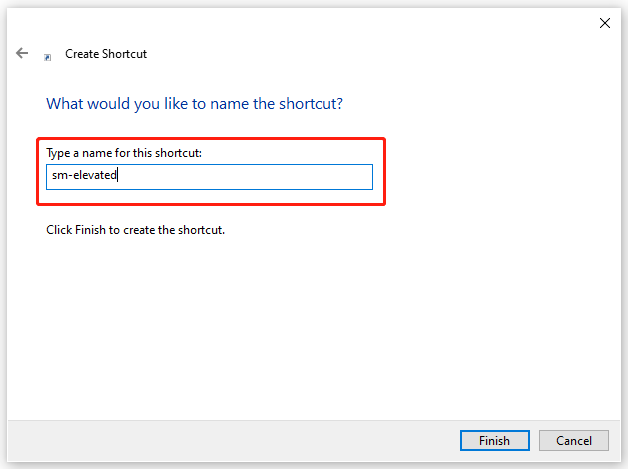
Task: Click the 'What would you like to name' heading
Action: click(194, 104)
